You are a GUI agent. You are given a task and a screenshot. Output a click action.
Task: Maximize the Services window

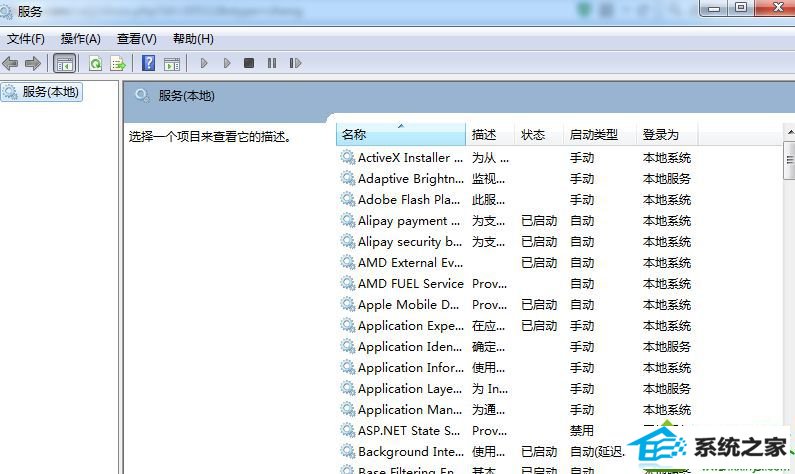(x=741, y=8)
